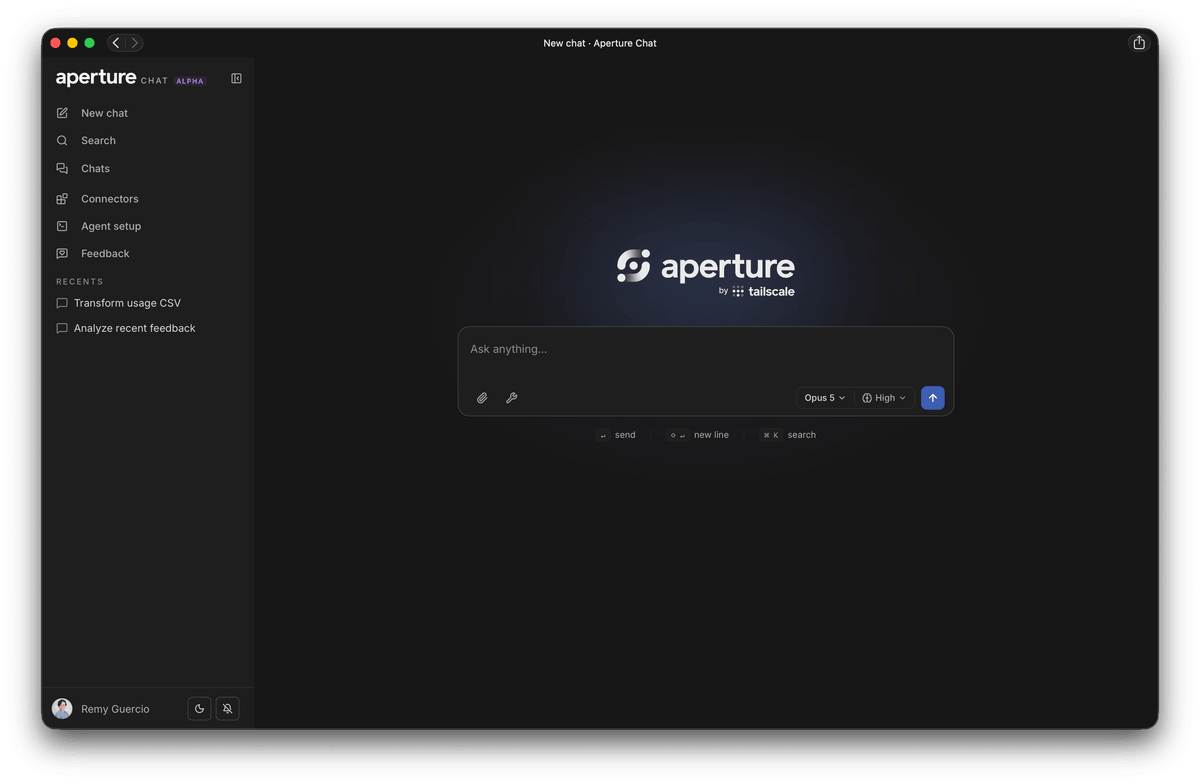1200x784 pixels.
Task: Collapse the sidebar using the panel icon
Action: (x=236, y=78)
